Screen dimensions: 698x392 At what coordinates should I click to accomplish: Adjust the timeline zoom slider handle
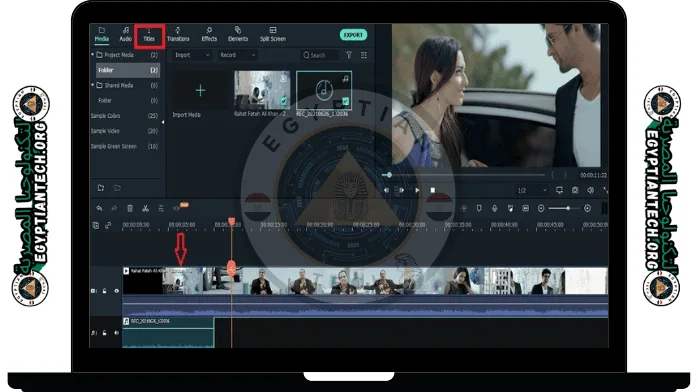[568, 208]
